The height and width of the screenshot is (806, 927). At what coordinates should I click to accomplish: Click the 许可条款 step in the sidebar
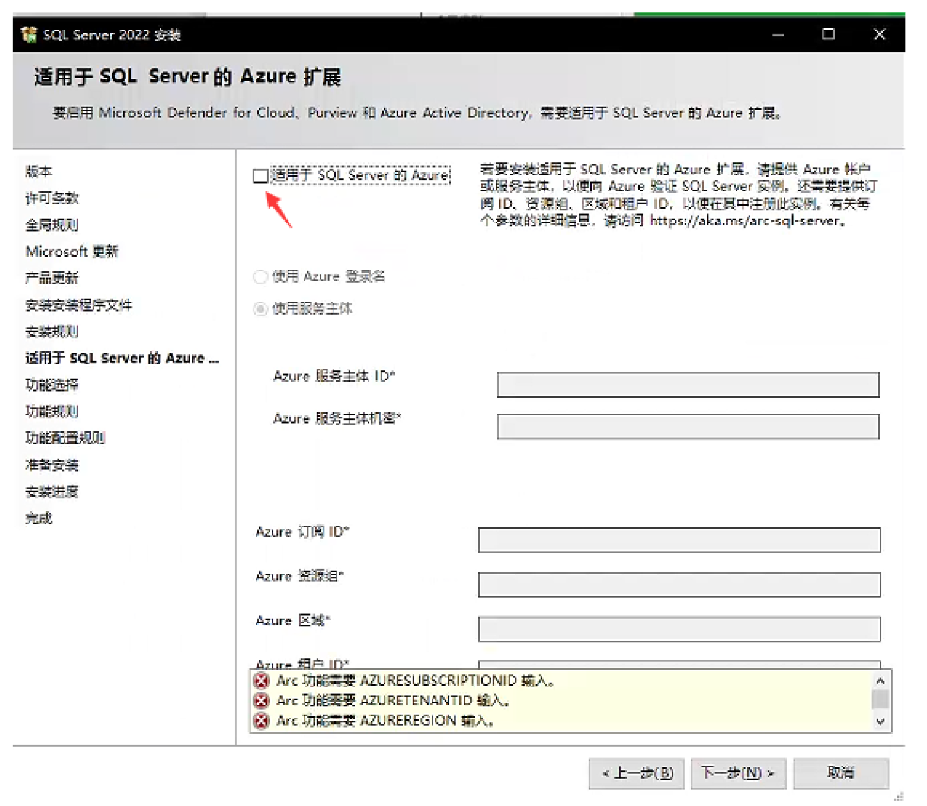pyautogui.click(x=52, y=198)
